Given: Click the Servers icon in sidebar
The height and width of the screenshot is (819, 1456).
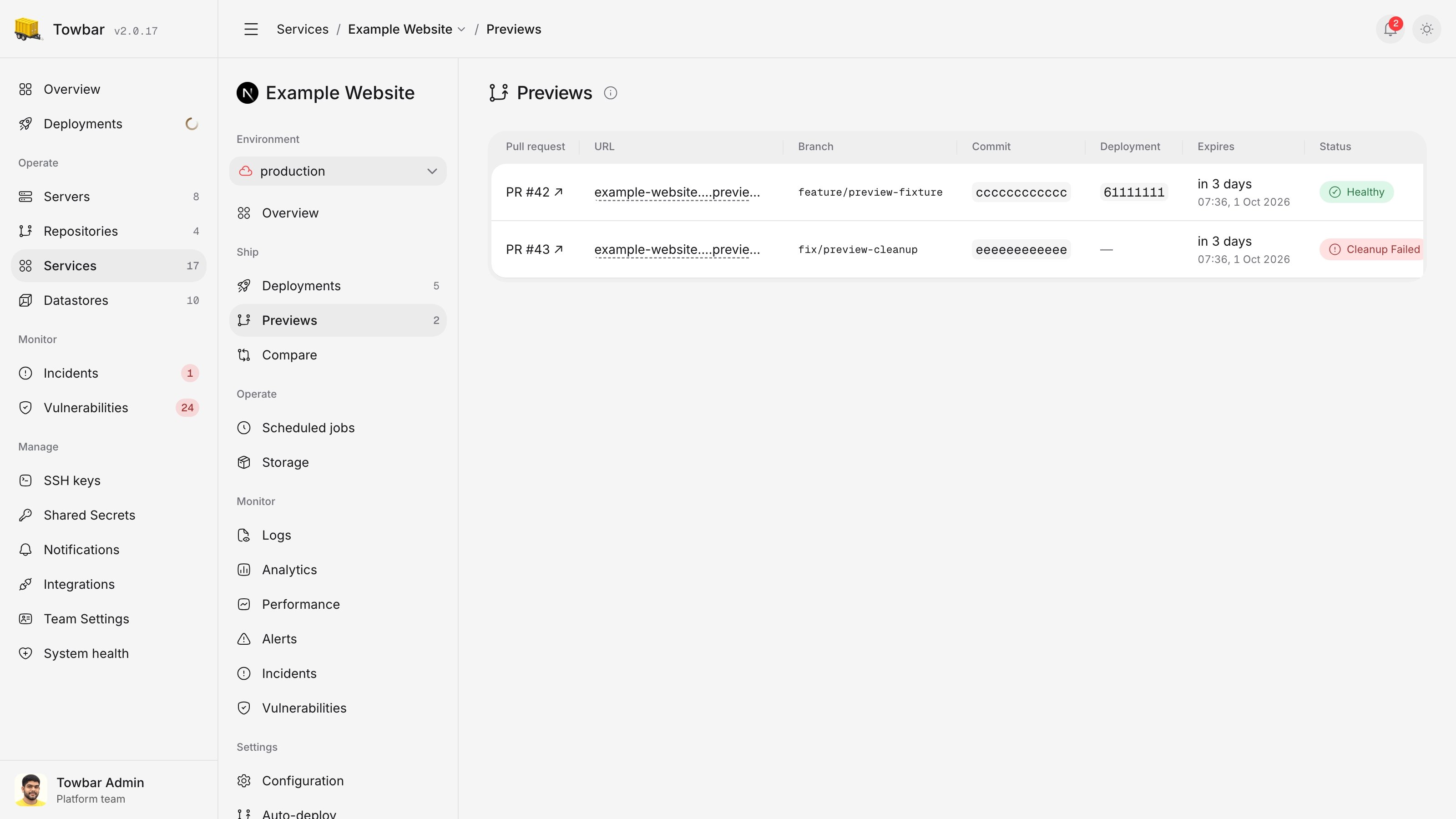Looking at the screenshot, I should click(x=25, y=197).
